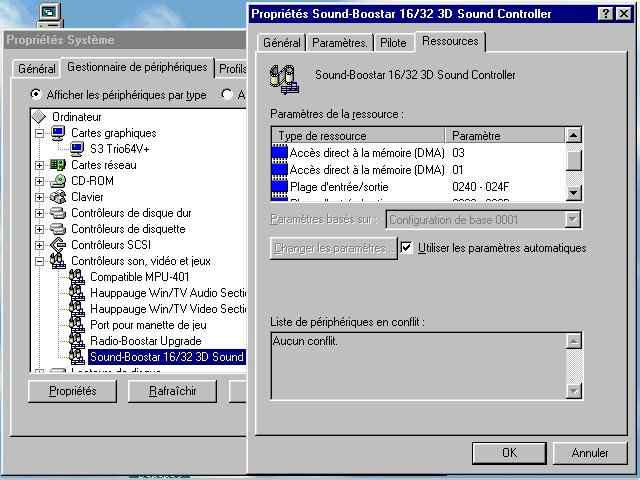
Task: Click the desktop computer icon above system window
Action: (x=50, y=16)
